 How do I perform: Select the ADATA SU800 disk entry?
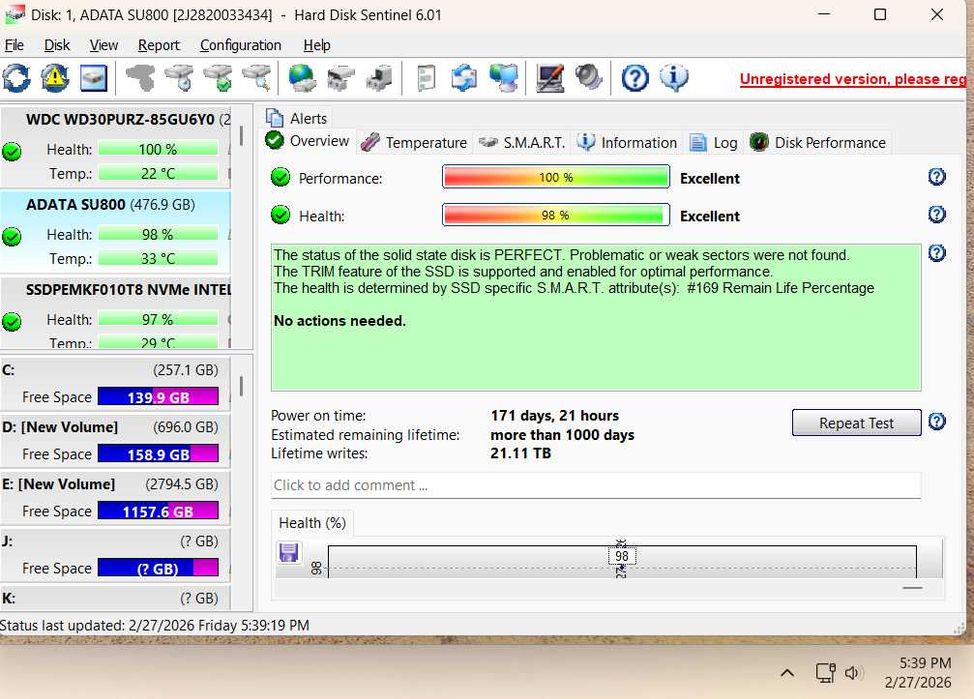point(116,231)
